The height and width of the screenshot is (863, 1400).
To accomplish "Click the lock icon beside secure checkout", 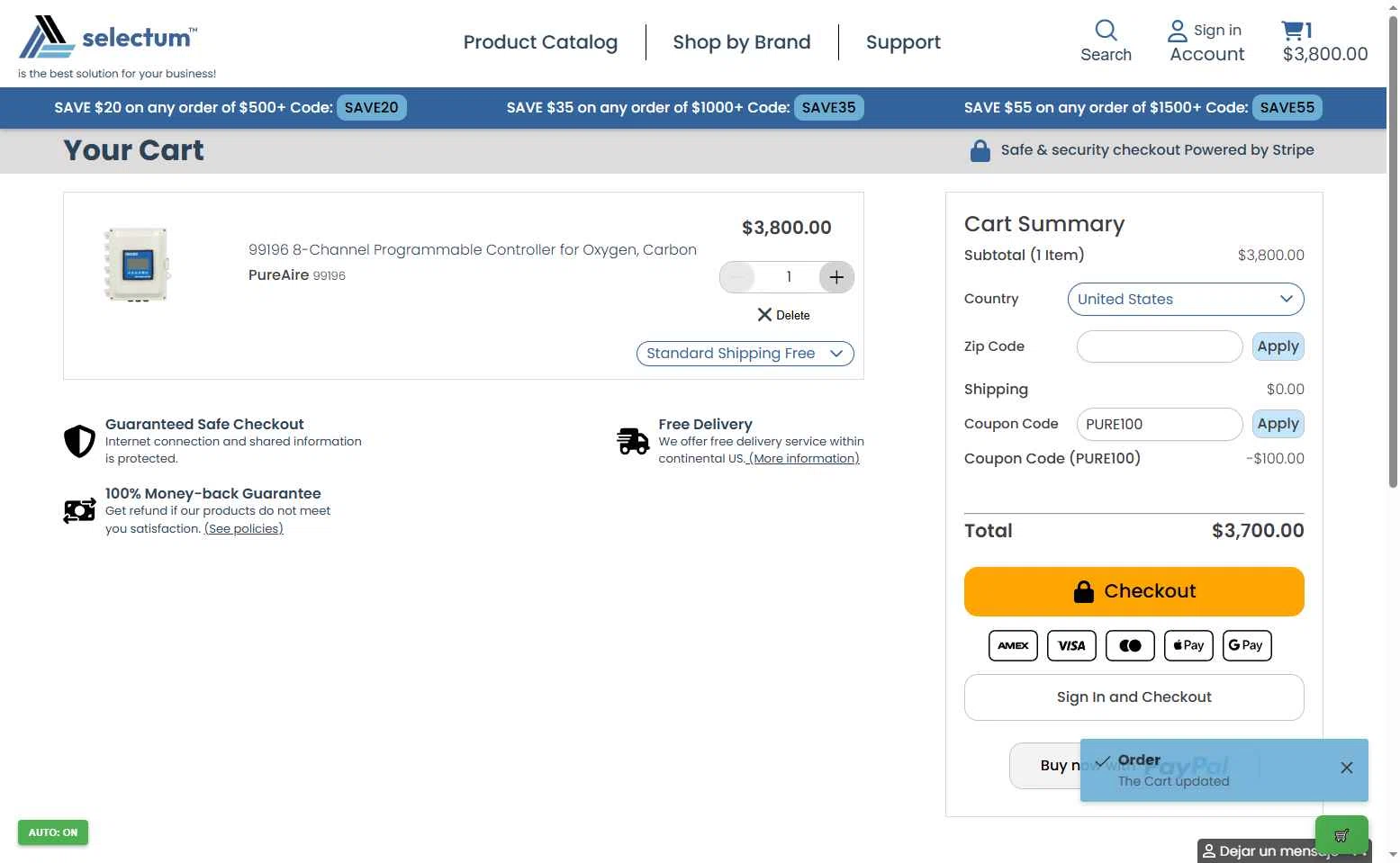I will point(980,151).
